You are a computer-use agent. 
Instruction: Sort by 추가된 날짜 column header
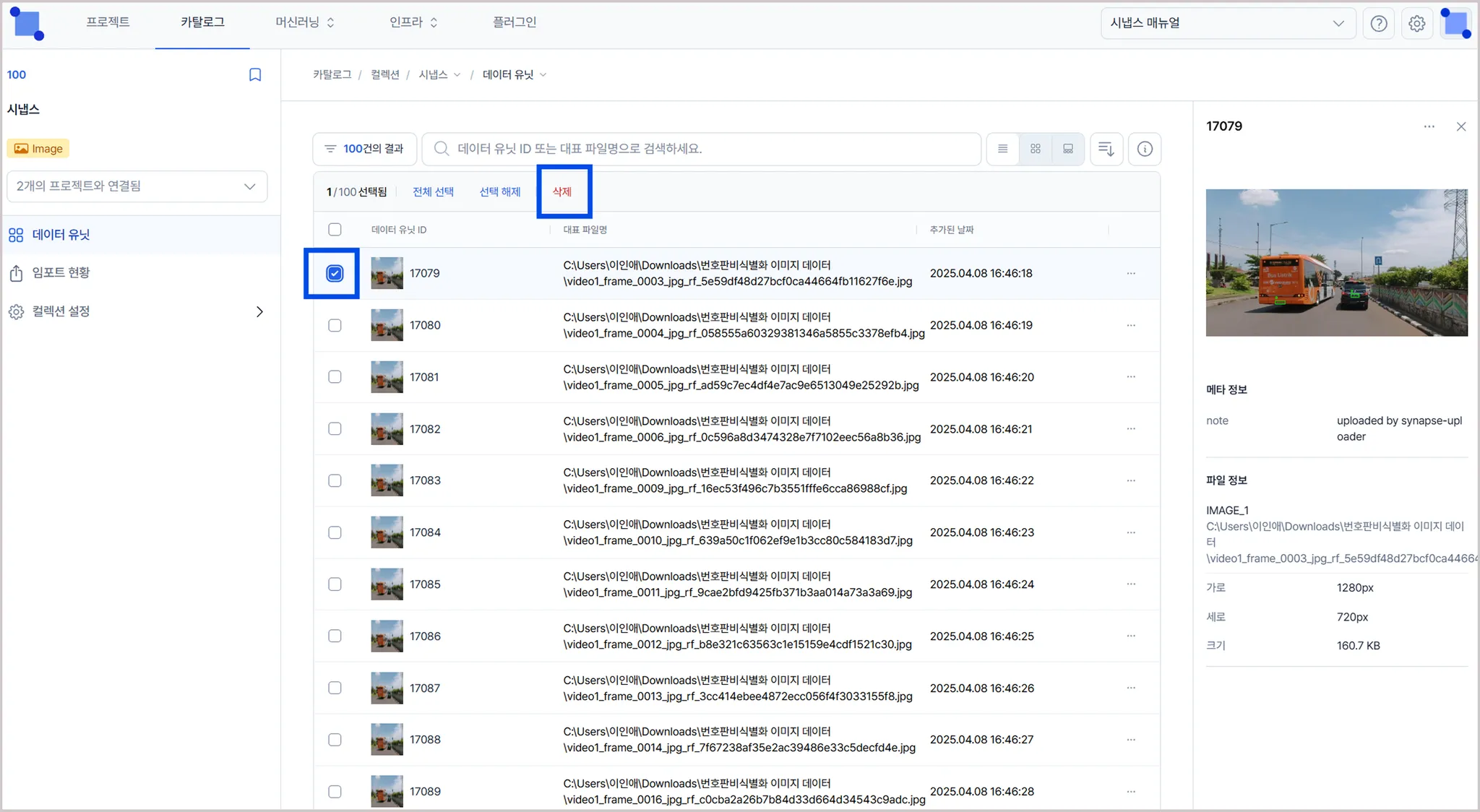[x=951, y=230]
